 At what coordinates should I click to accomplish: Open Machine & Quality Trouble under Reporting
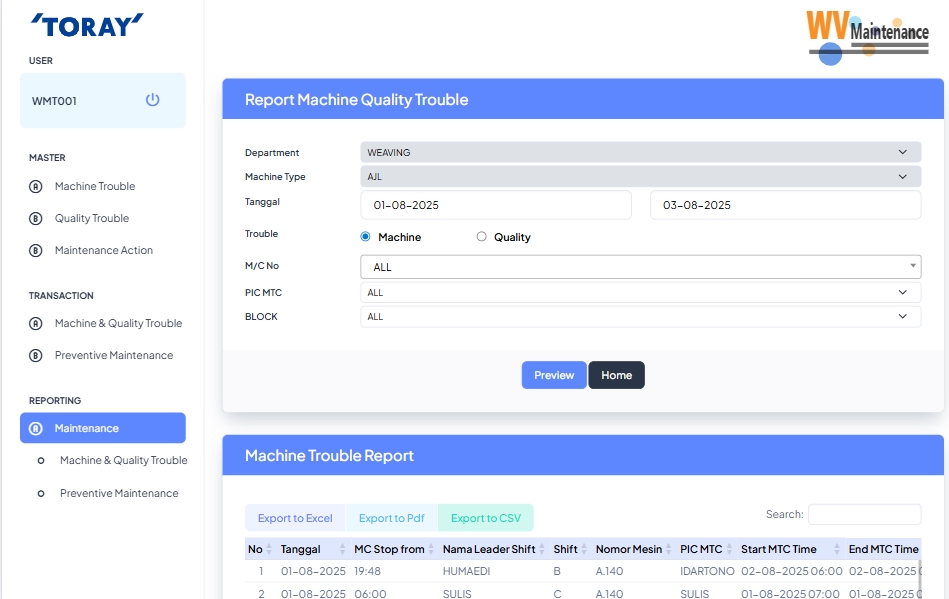(x=123, y=460)
